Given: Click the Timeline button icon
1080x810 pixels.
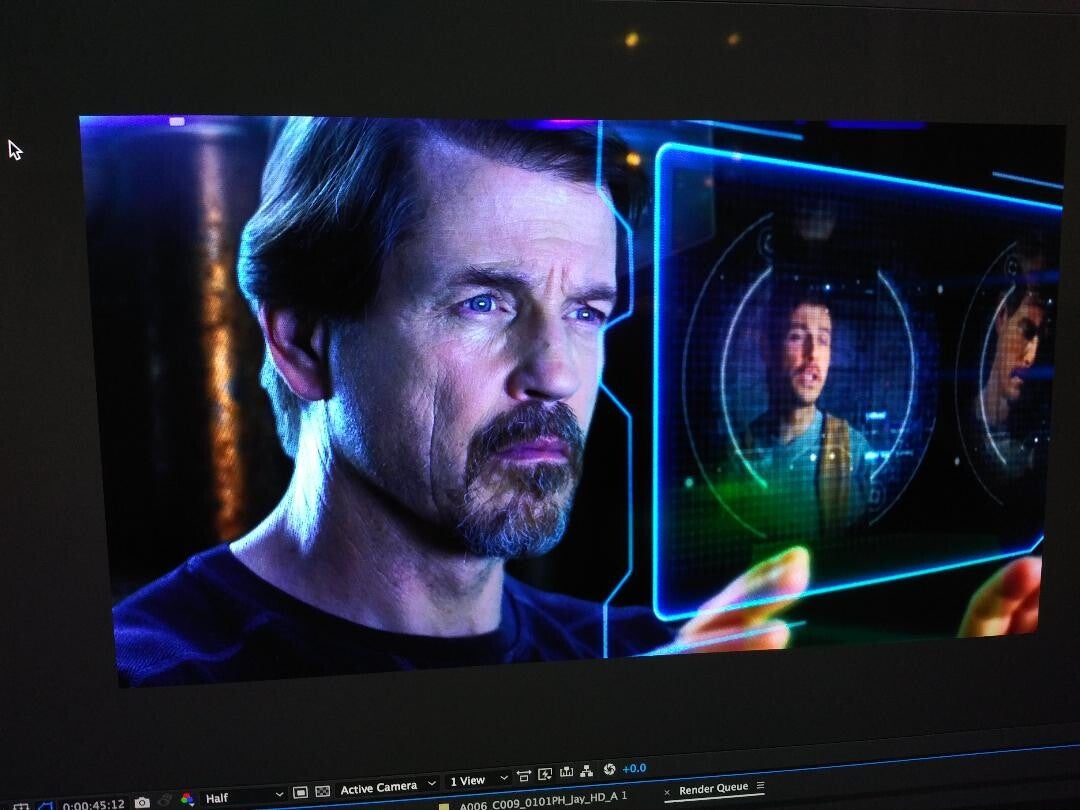Looking at the screenshot, I should [566, 772].
